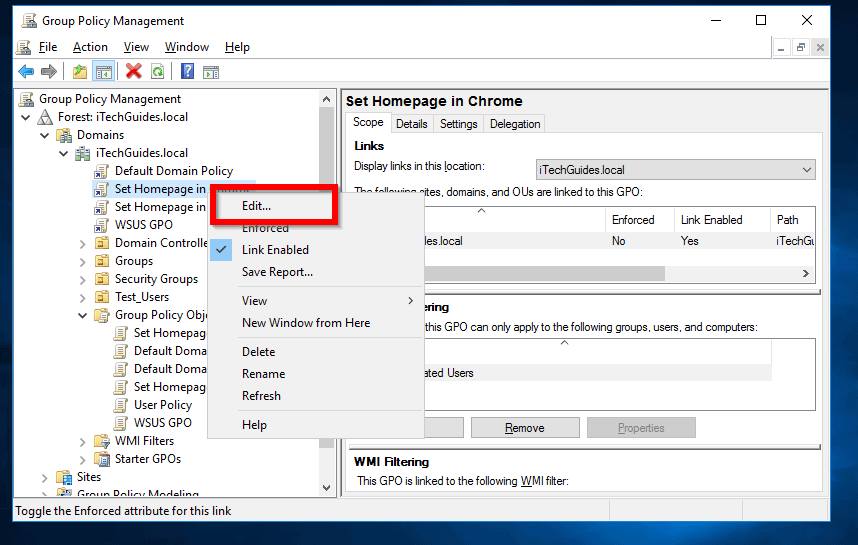Image resolution: width=858 pixels, height=545 pixels.
Task: Click the iTechGuides.local domain icon in tree
Action: pos(83,153)
